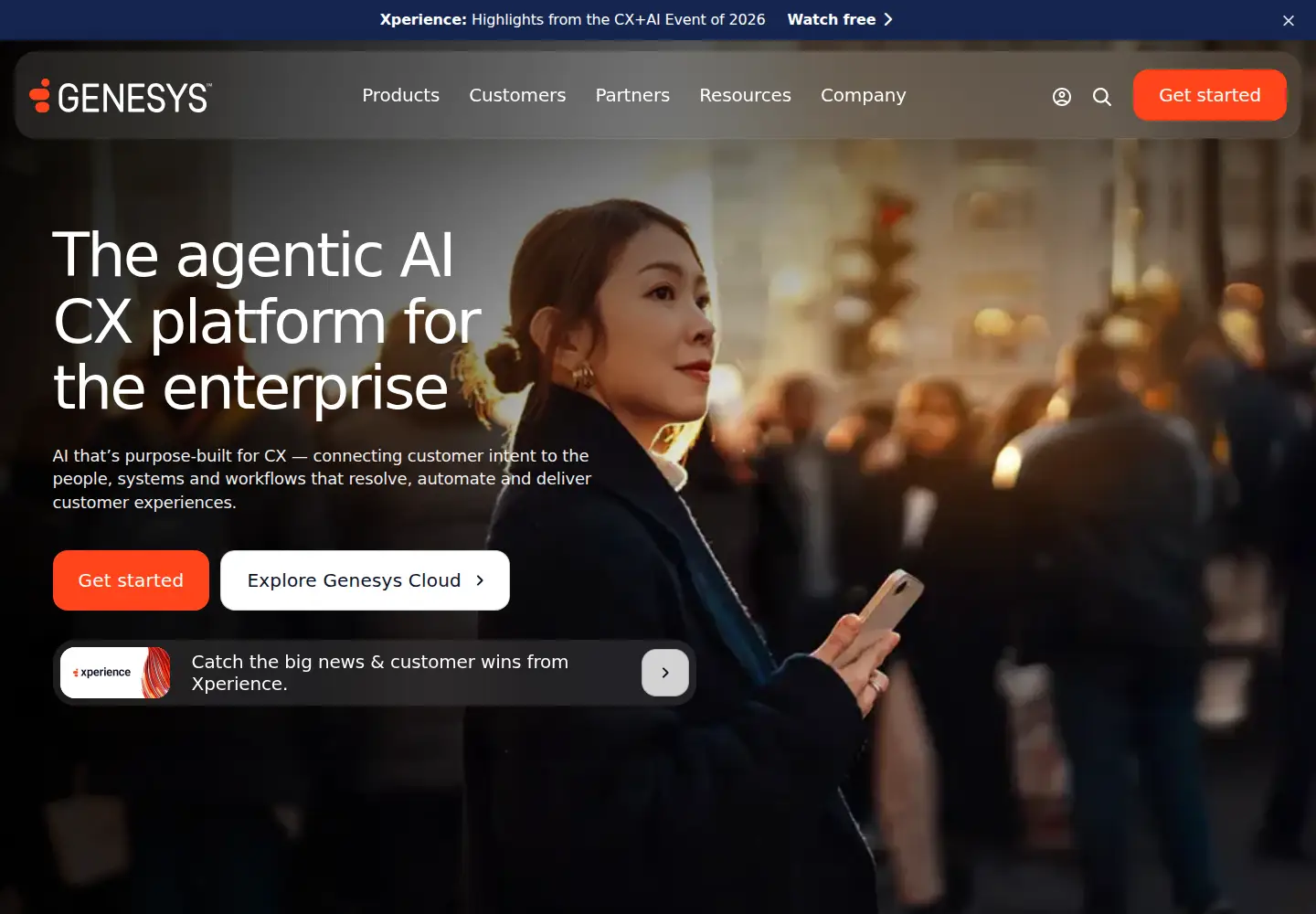The image size is (1316, 914).
Task: Click the 'Xperience: Highlights from the CX+AI Event' text
Action: pos(572,19)
